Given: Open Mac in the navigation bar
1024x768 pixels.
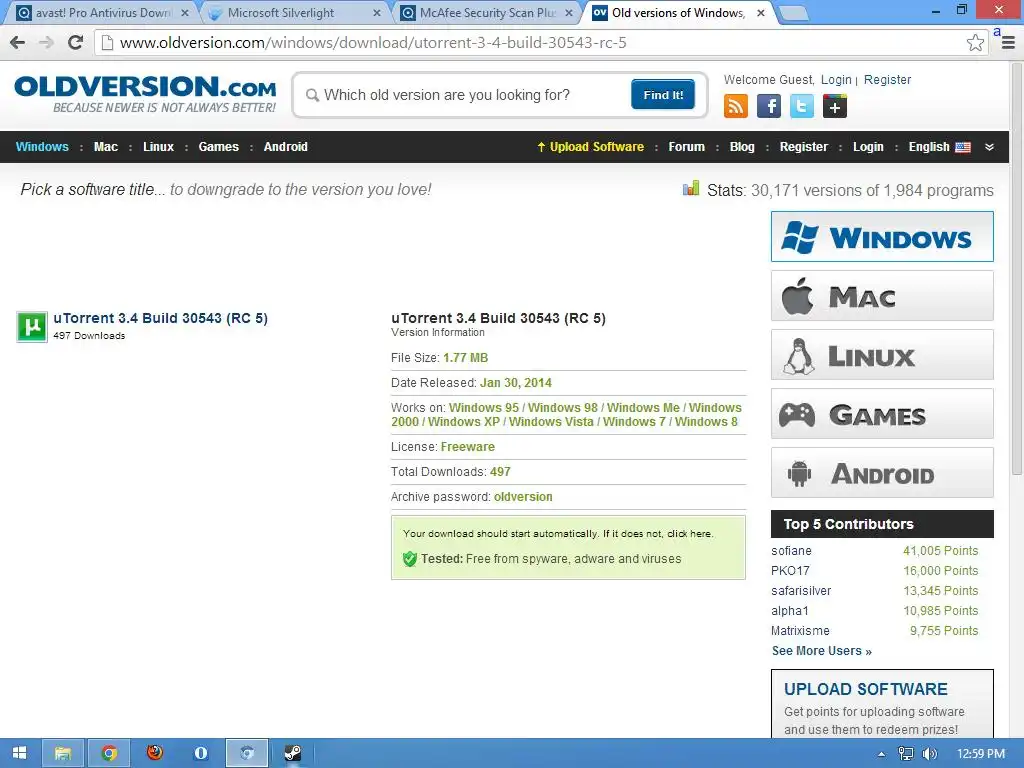Looking at the screenshot, I should tap(106, 147).
